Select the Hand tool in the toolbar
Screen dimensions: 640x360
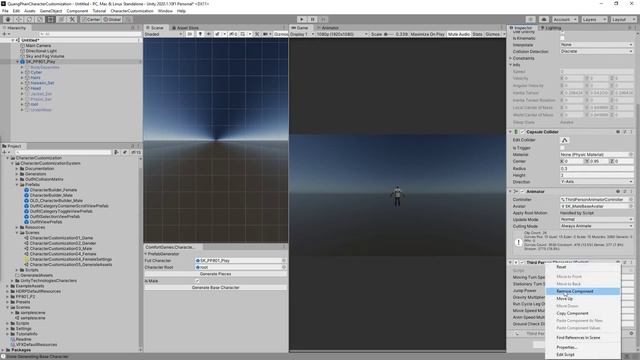click(x=8, y=19)
